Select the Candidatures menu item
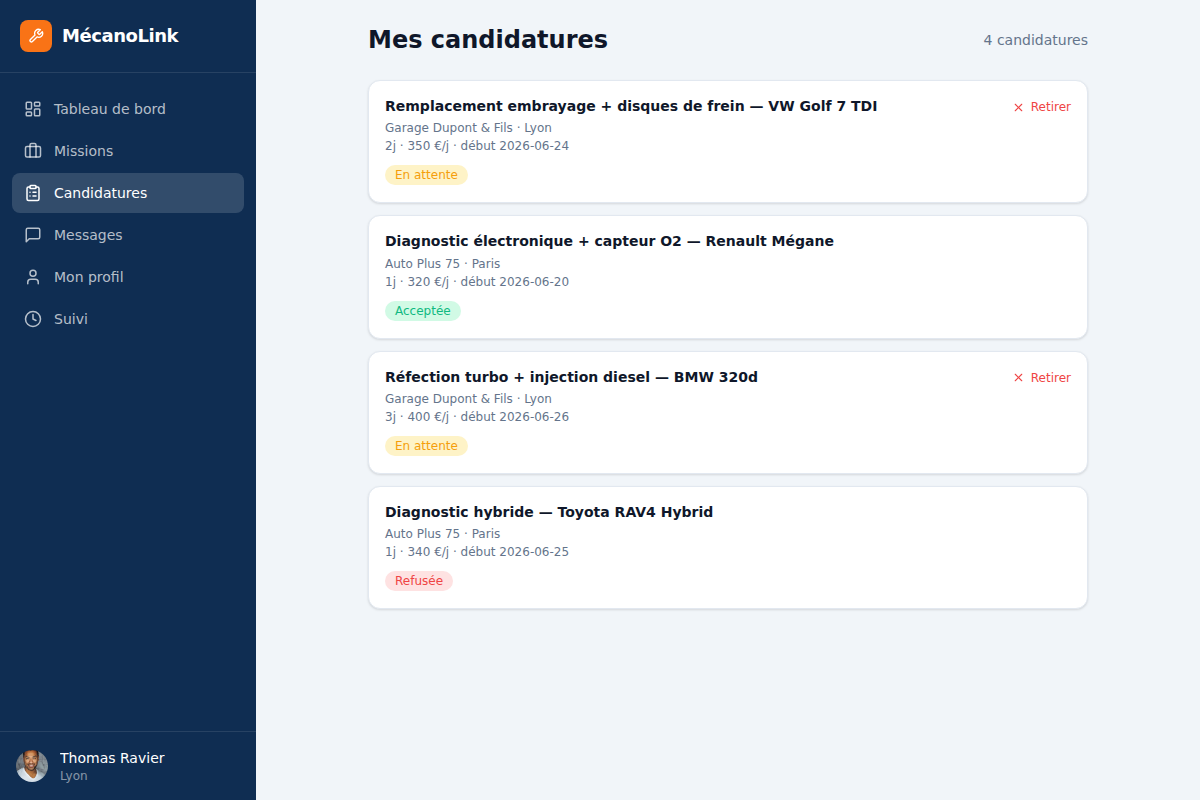This screenshot has width=1200, height=800. click(x=128, y=193)
